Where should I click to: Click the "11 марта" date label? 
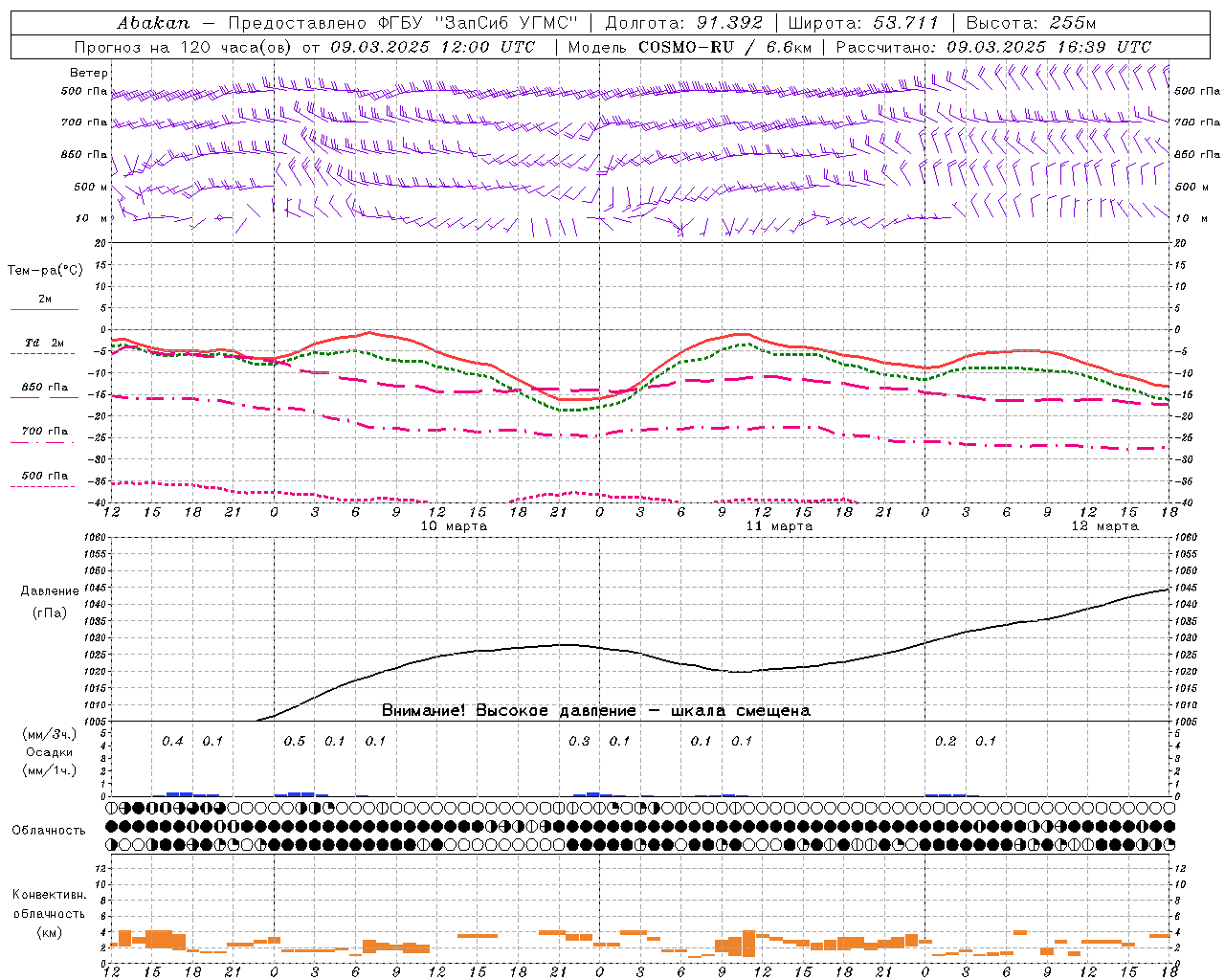coord(780,526)
